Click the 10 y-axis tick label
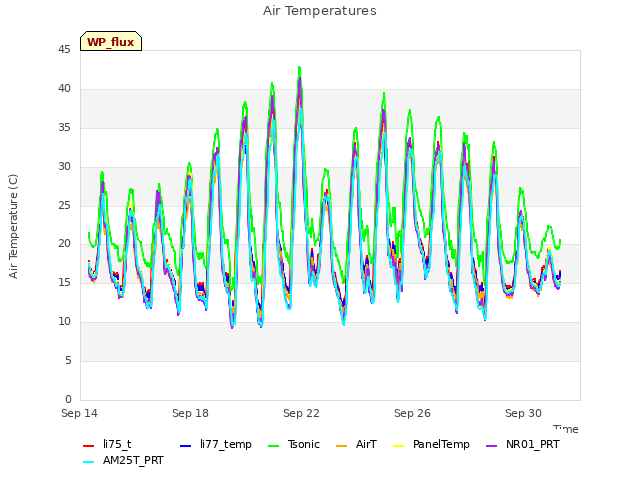640x480 pixels. [x=64, y=322]
